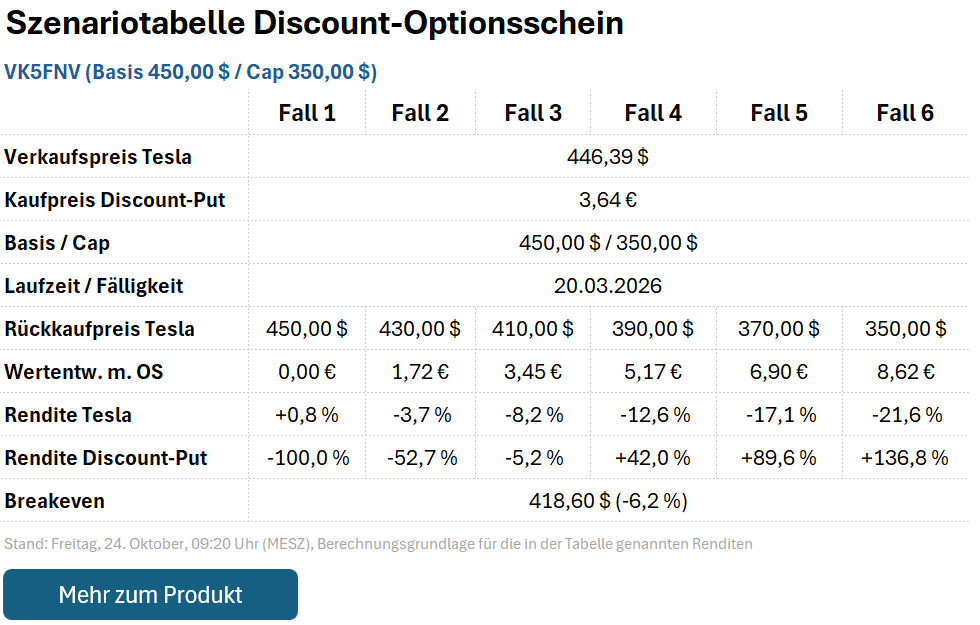Click the 446,39 $ Verkaufspreis value
This screenshot has height=625, width=980.
click(x=608, y=157)
